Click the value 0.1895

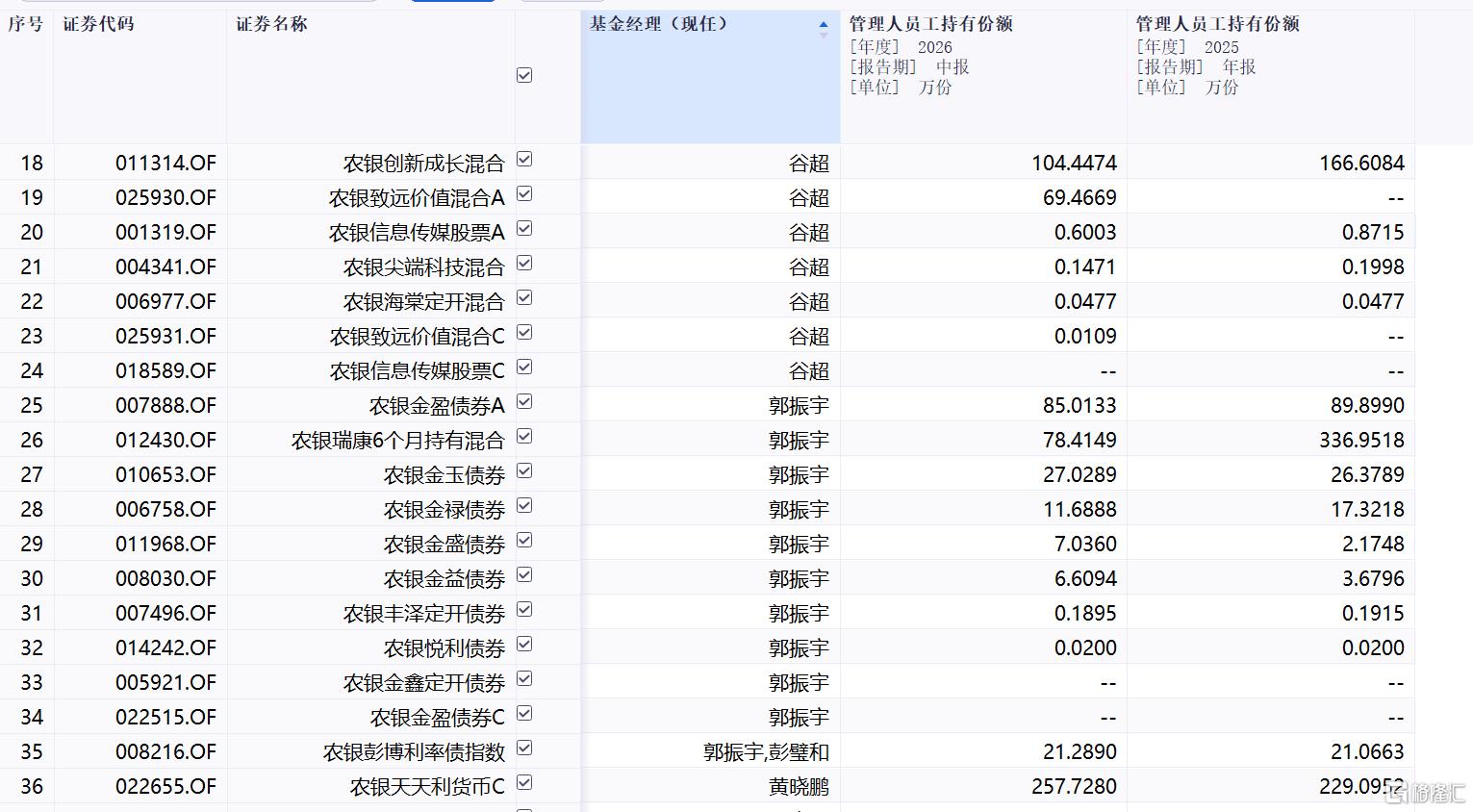(x=1085, y=614)
